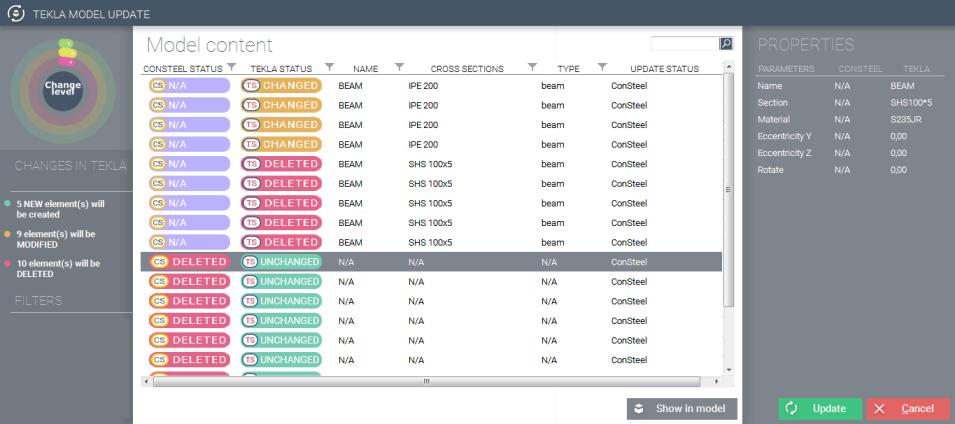This screenshot has width=955, height=424.
Task: Click N/A Consteel badge in first row
Action: 189,86
